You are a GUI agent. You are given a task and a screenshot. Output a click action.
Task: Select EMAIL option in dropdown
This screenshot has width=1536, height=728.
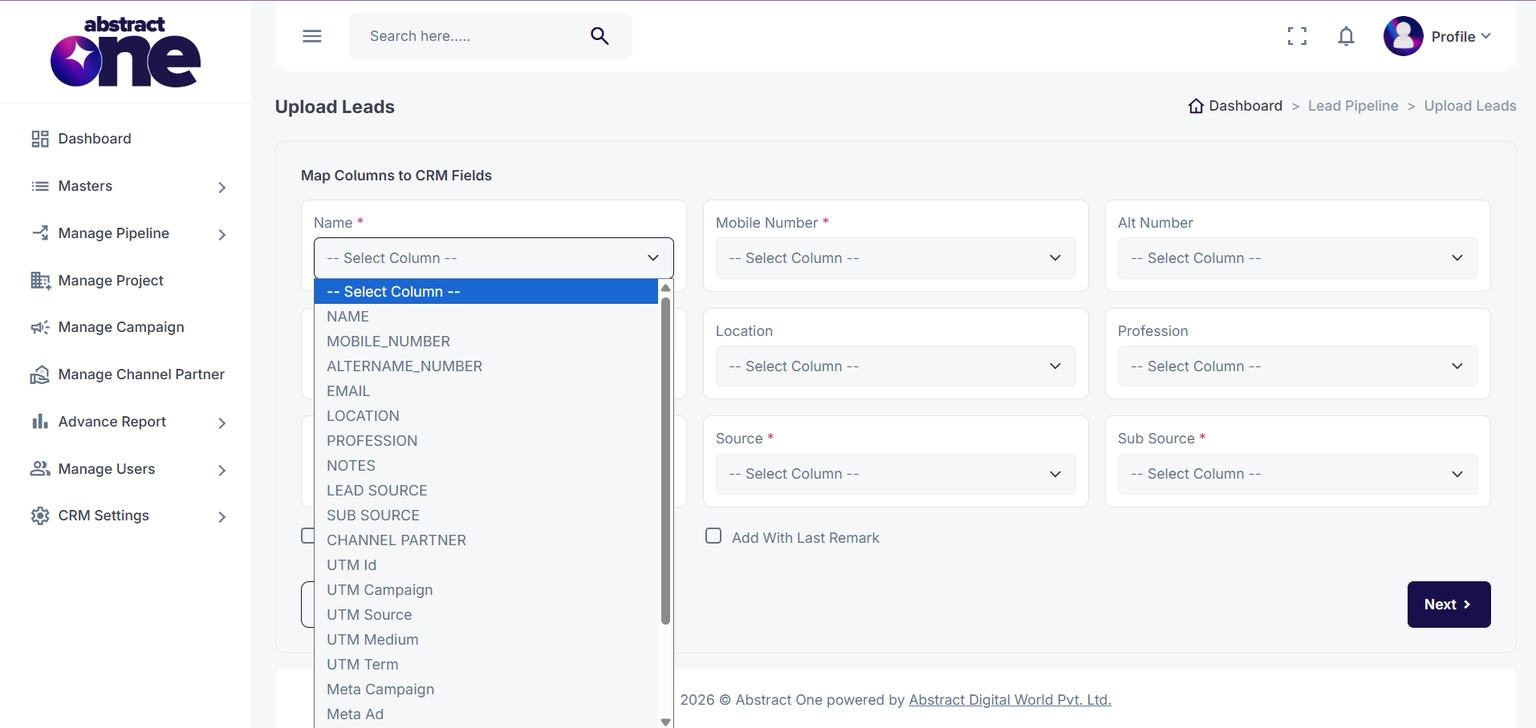point(486,391)
